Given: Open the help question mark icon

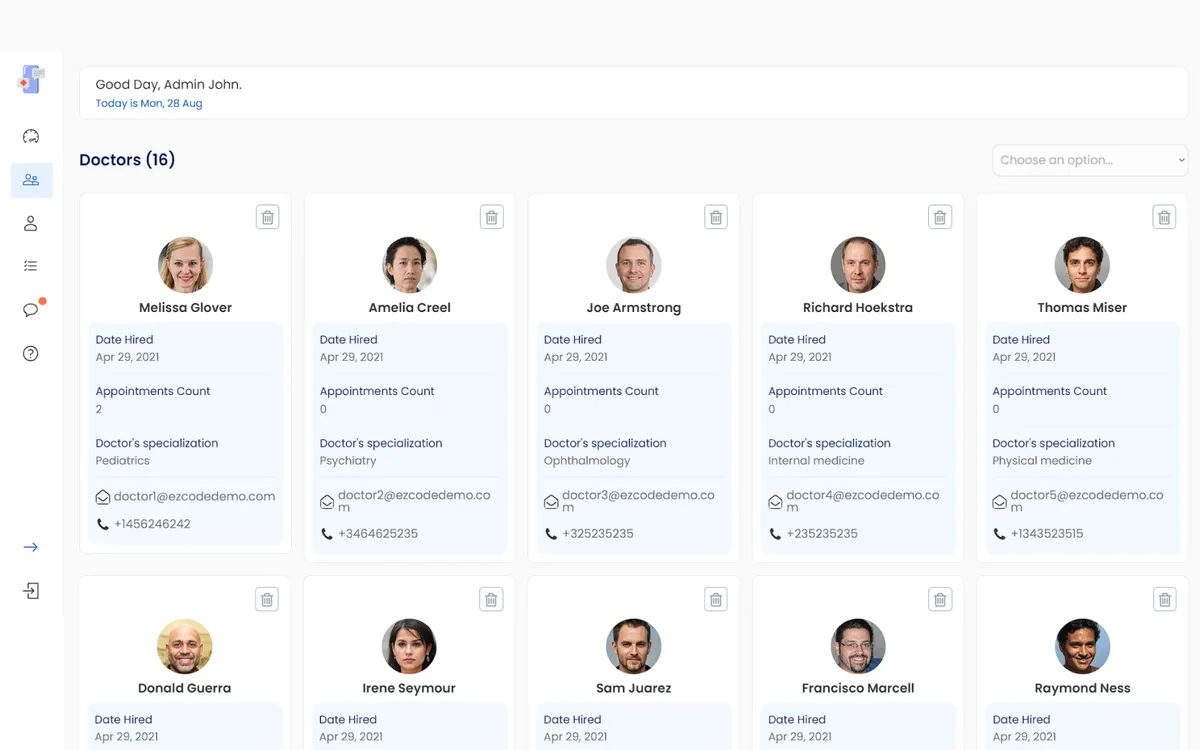Looking at the screenshot, I should [31, 353].
